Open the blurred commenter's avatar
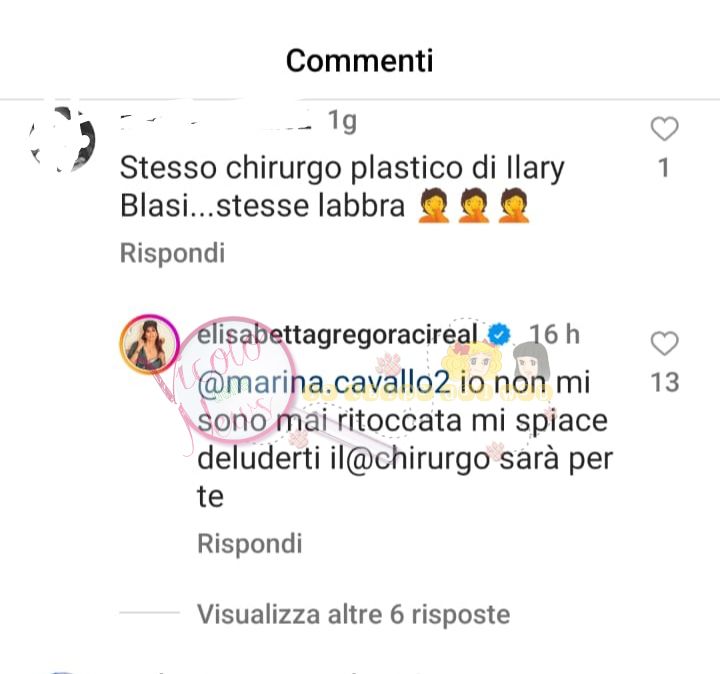720x674 pixels. [62, 139]
